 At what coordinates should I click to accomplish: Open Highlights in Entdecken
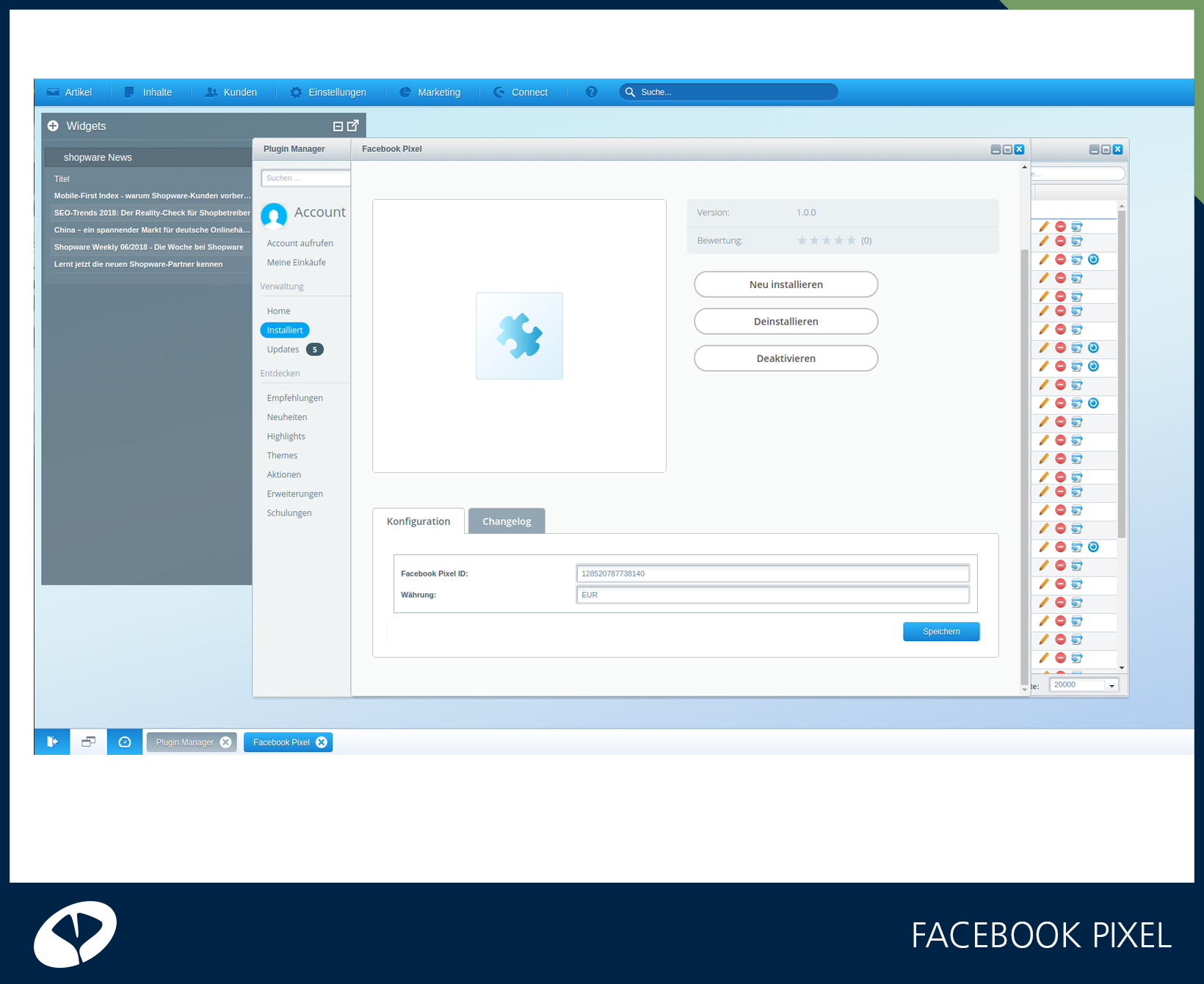pos(286,436)
